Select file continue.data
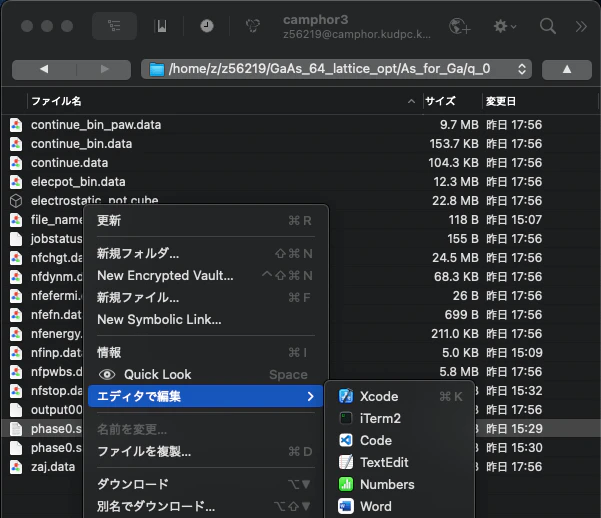Screen dimensions: 601x518 pos(69,163)
